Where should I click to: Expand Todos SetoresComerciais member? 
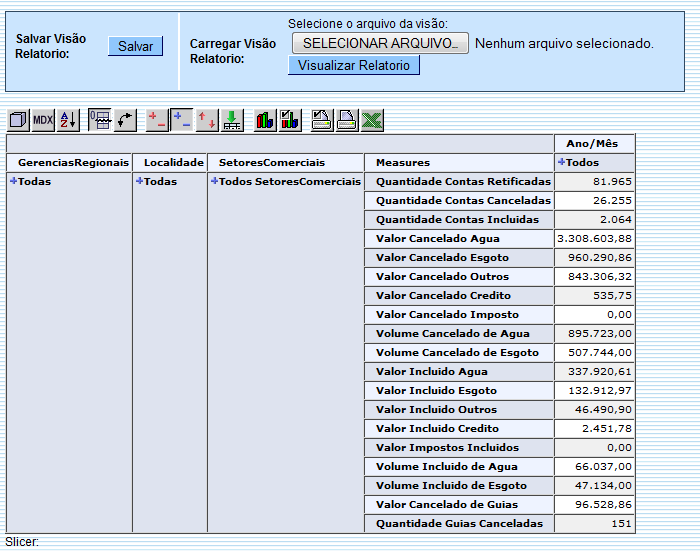point(215,181)
